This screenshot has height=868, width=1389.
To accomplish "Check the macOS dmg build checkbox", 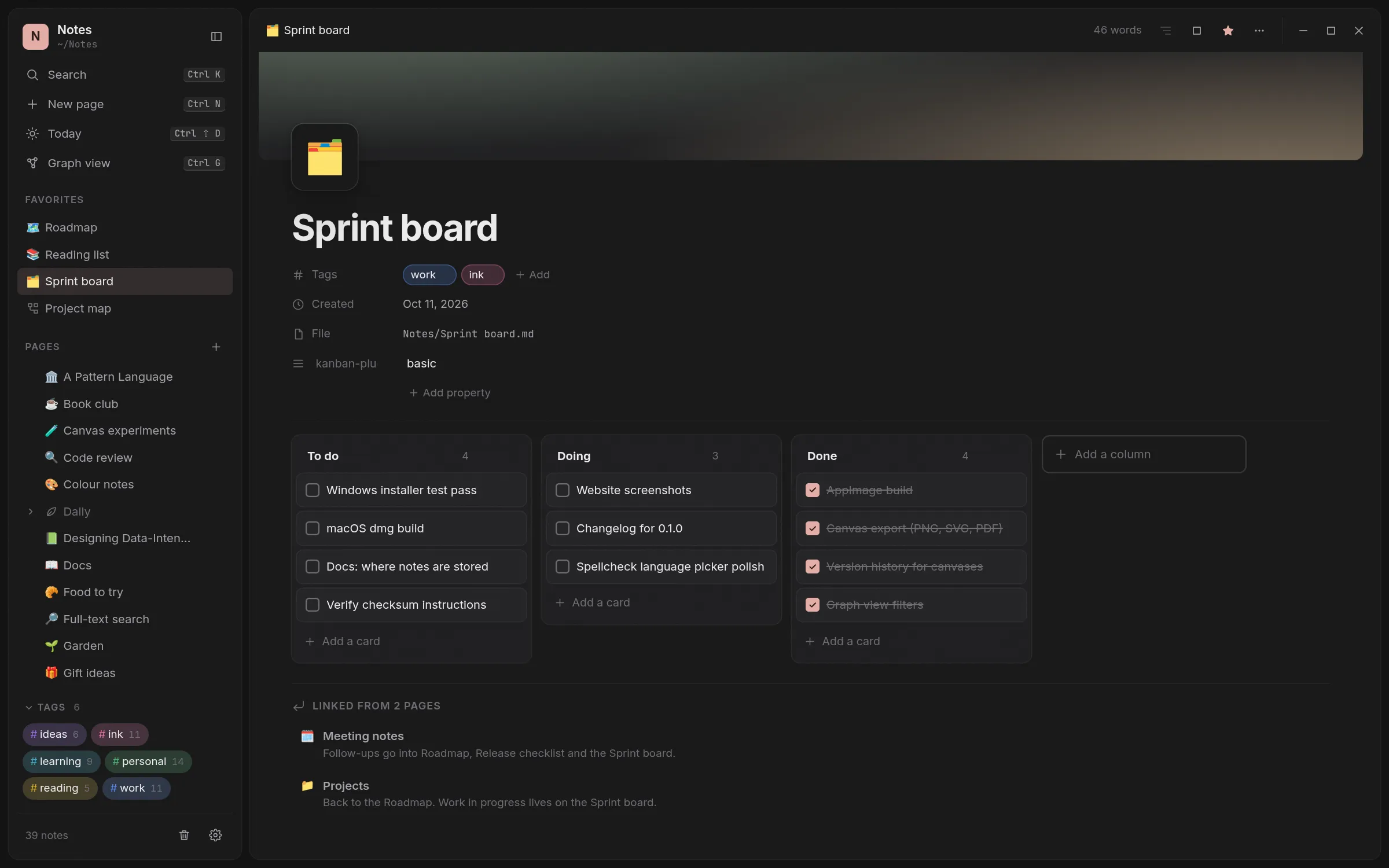I will [x=313, y=528].
